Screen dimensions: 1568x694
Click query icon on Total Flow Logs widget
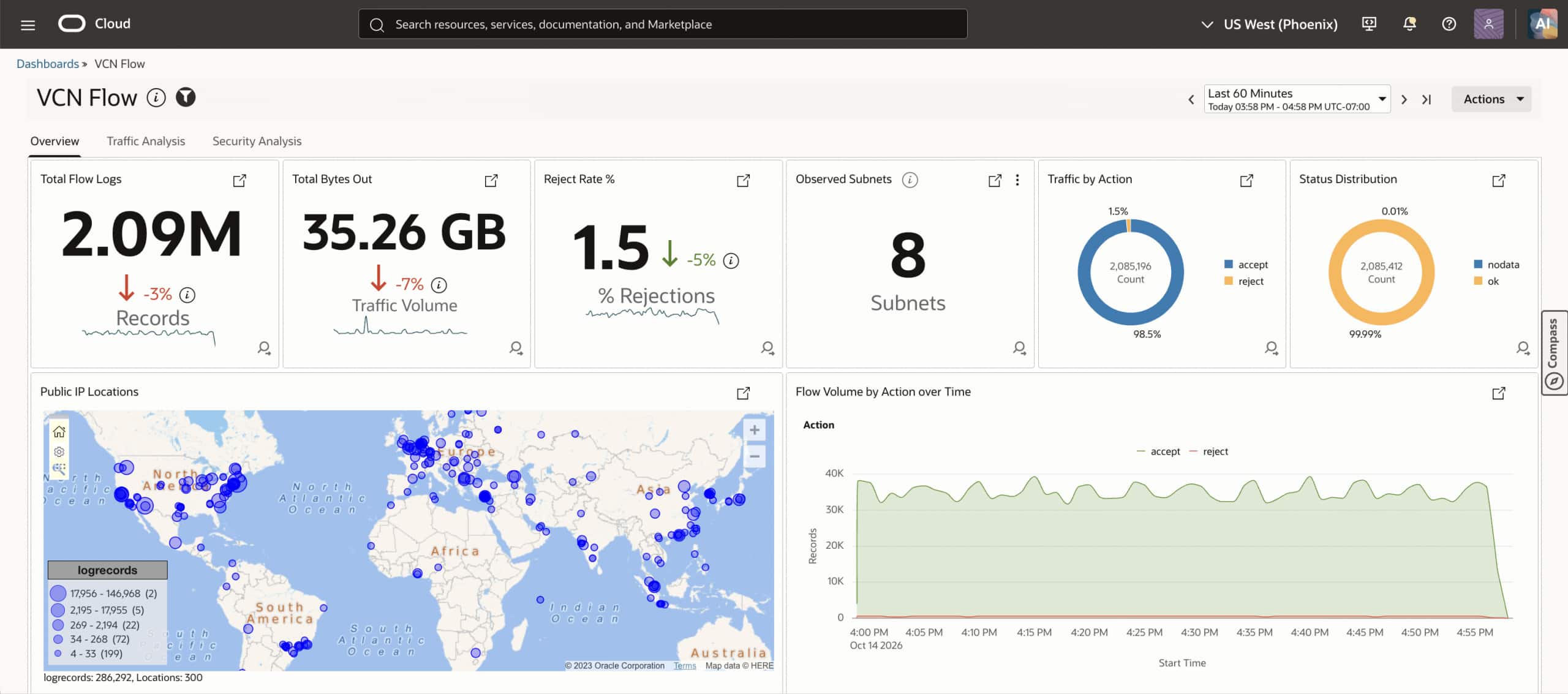tap(264, 348)
